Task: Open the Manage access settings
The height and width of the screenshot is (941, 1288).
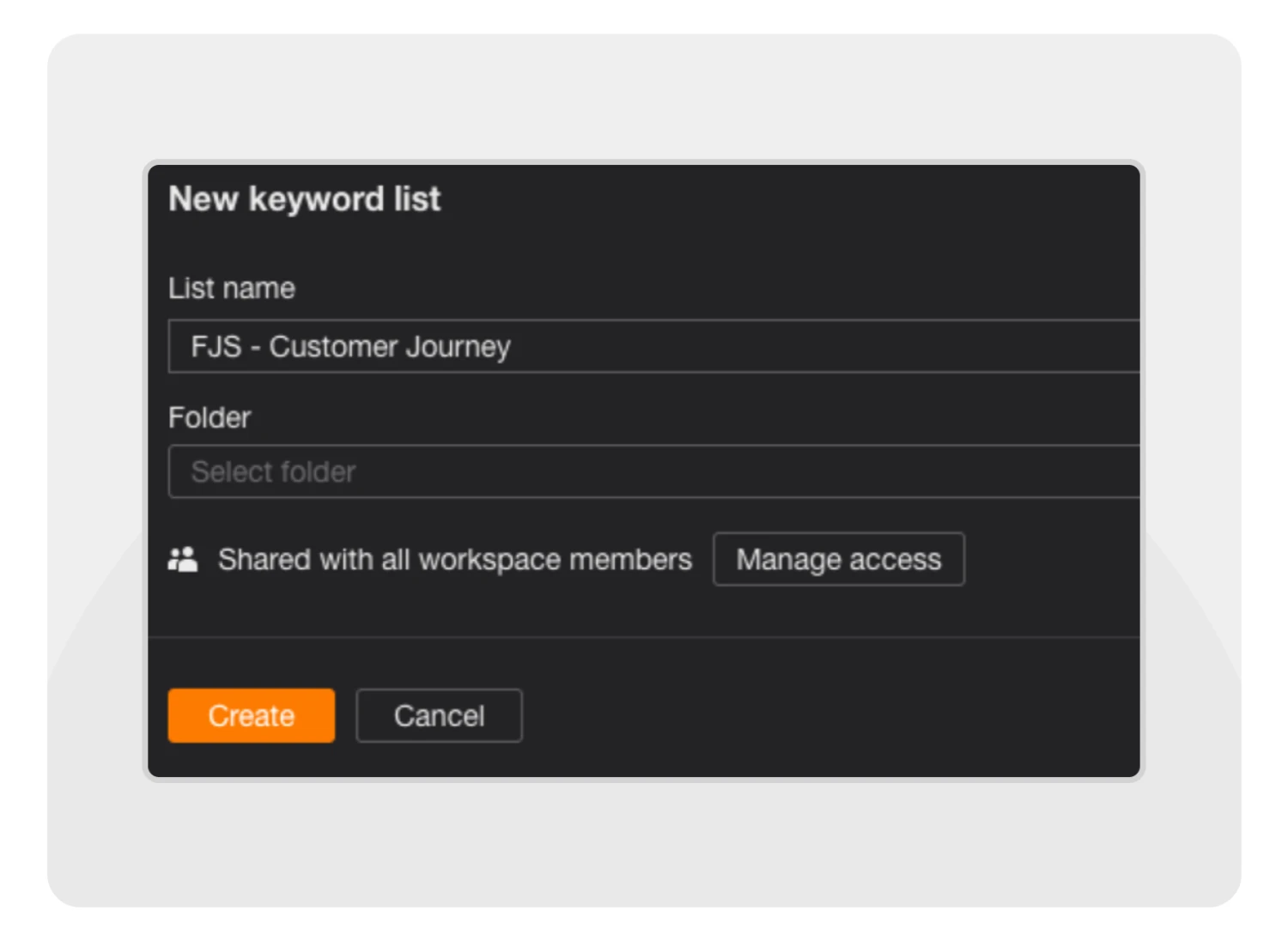Action: pos(838,559)
